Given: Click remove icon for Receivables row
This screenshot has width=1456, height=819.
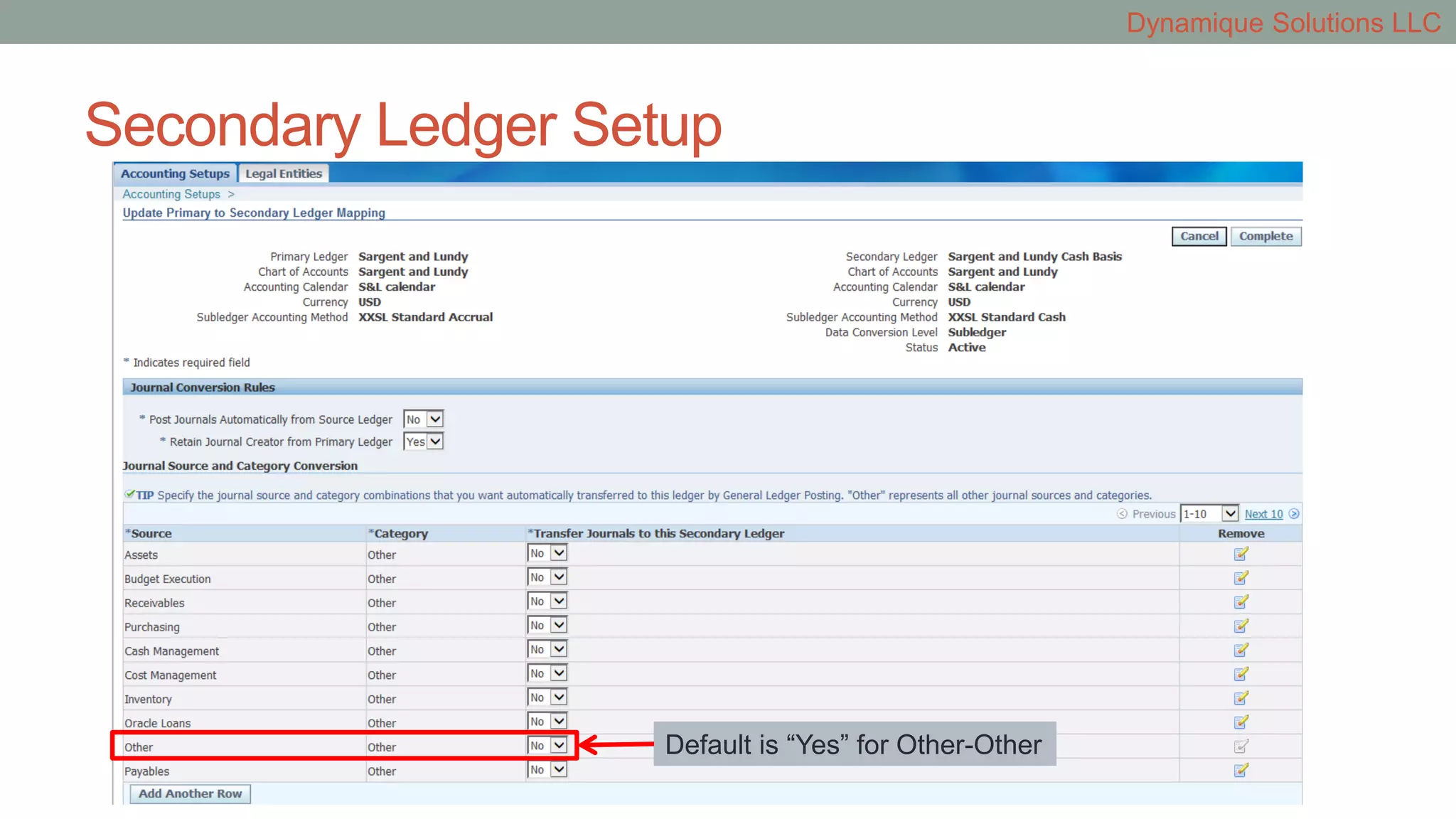Looking at the screenshot, I should [x=1241, y=602].
